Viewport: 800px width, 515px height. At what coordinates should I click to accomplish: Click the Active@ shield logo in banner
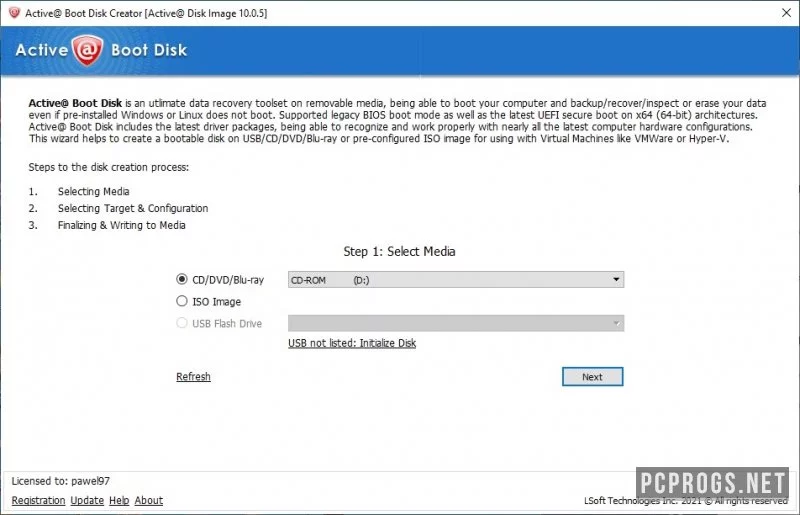point(88,50)
